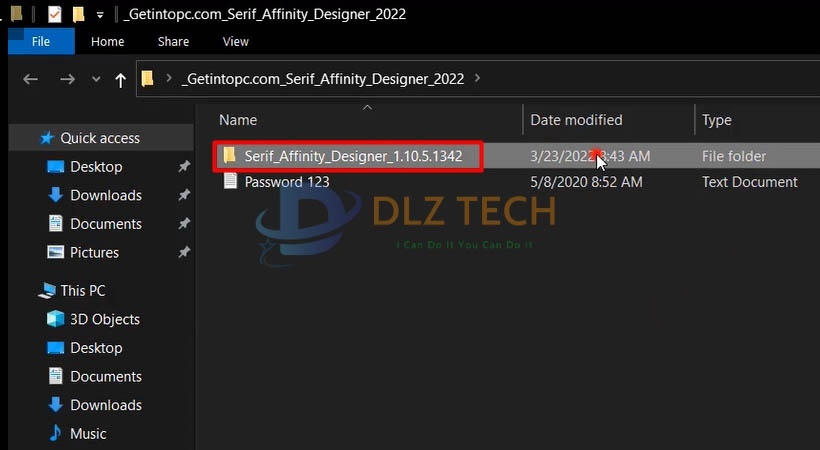820x450 pixels.
Task: Click the folder icon in the address bar
Action: [147, 78]
